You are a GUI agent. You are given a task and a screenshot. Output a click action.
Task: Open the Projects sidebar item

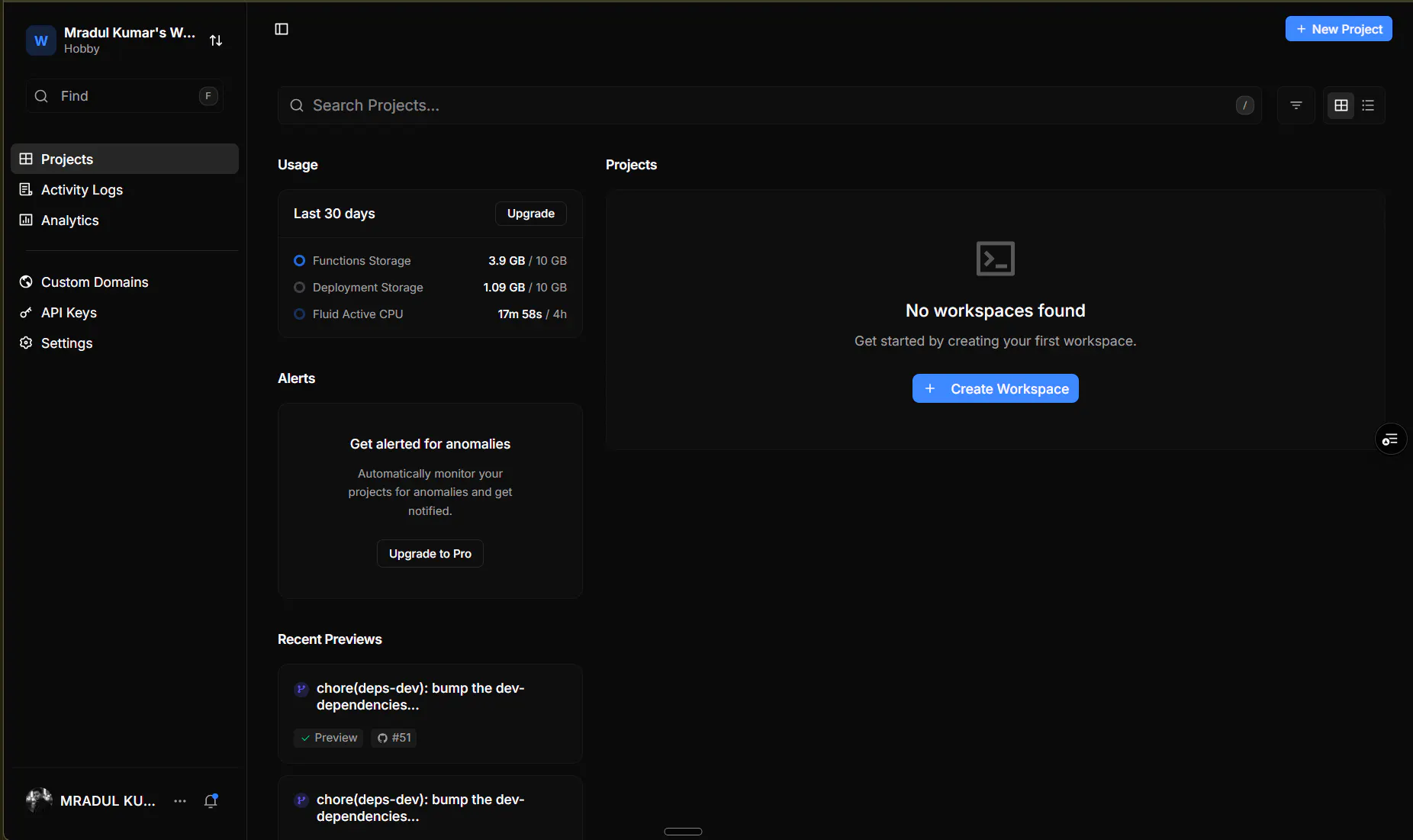[124, 159]
